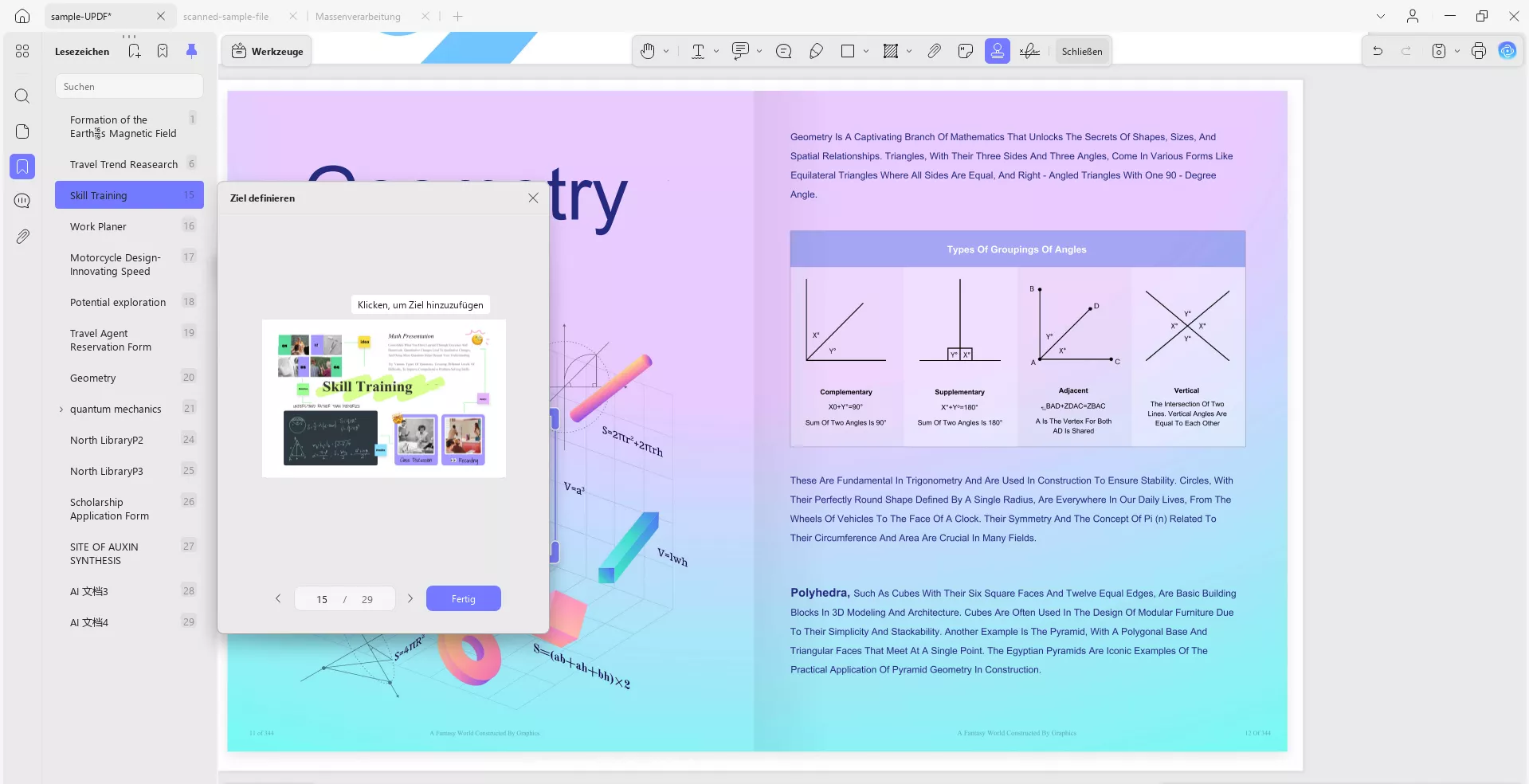Click the Werkzeuge tools button

(267, 51)
